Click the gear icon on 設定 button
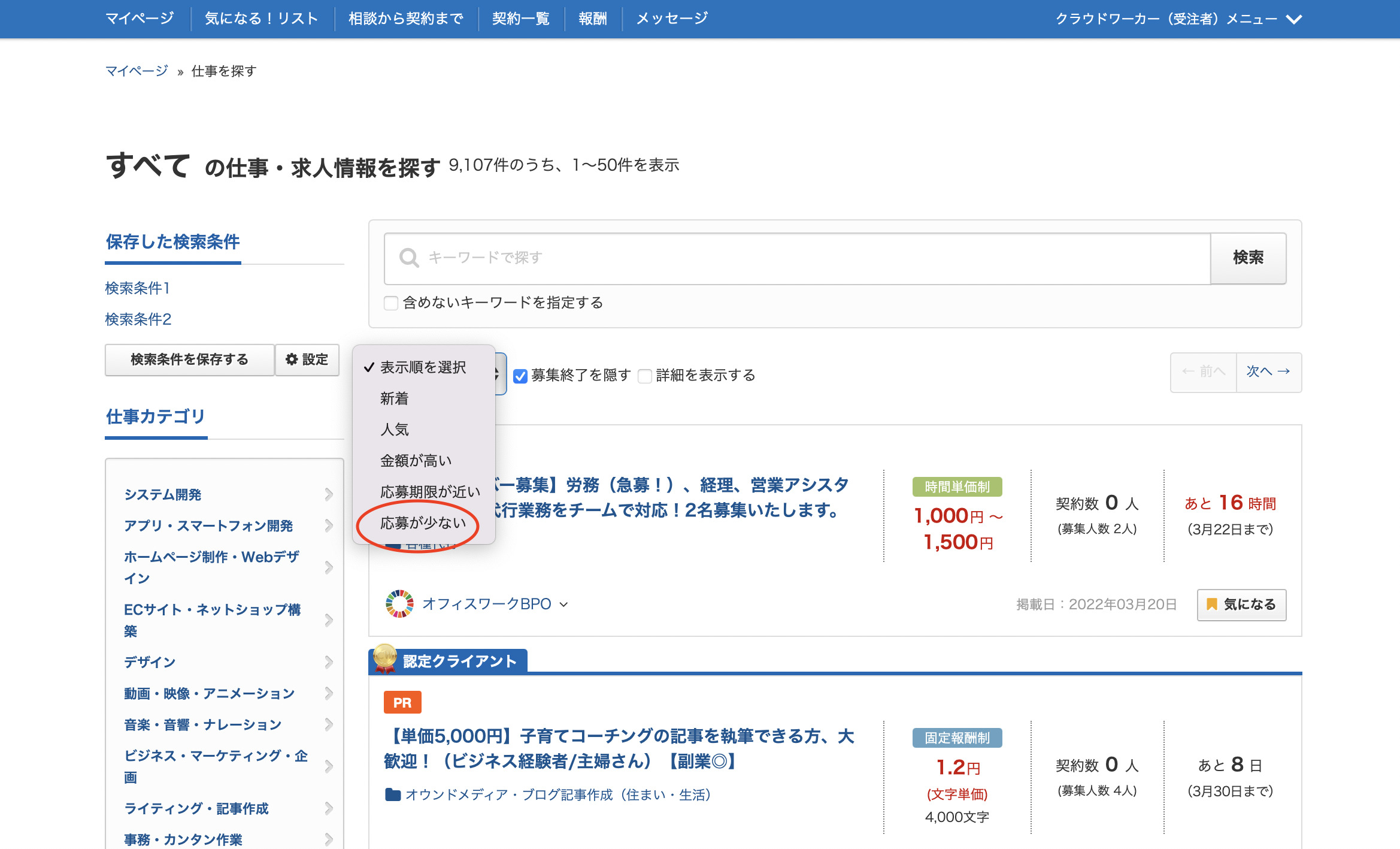Viewport: 1400px width, 849px height. 292,359
